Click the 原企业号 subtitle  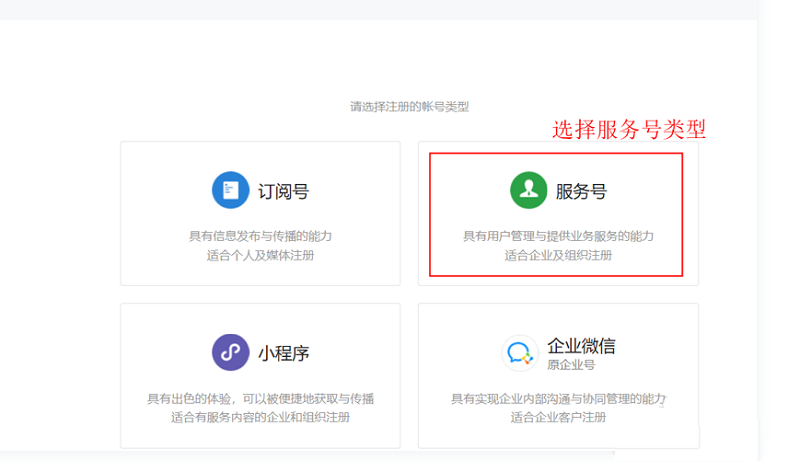(x=571, y=365)
